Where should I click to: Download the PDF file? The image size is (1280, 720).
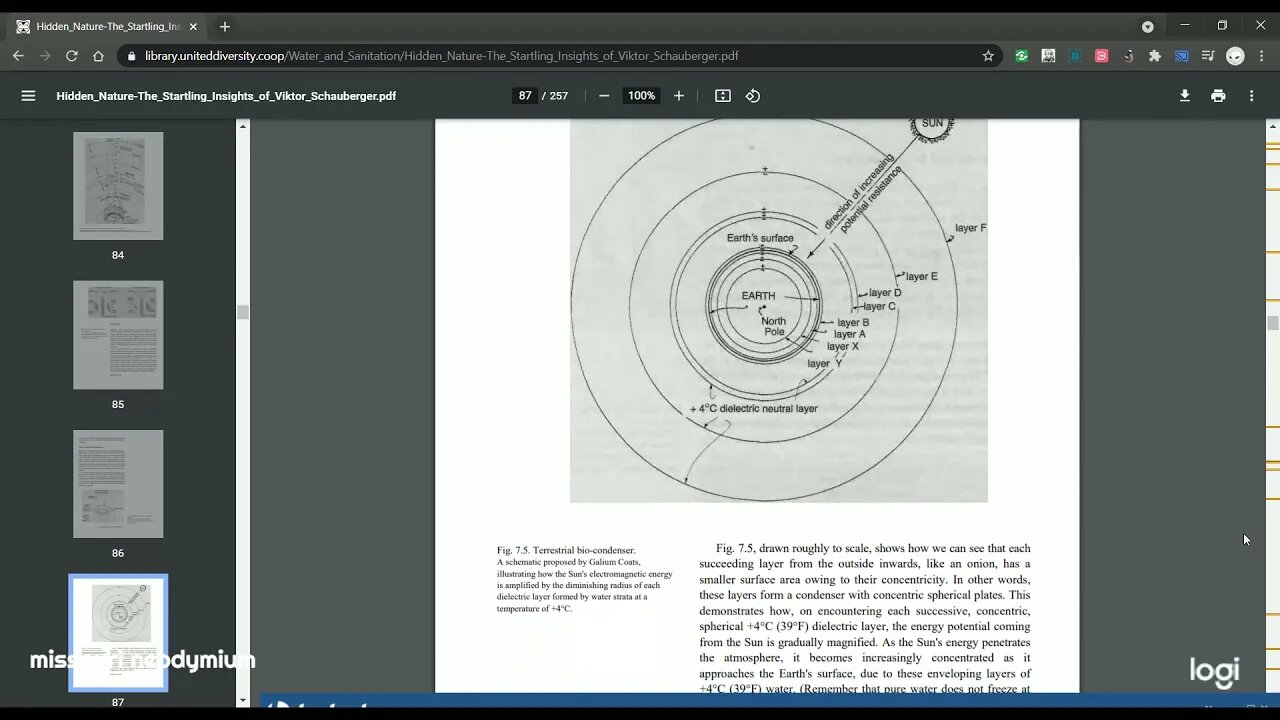coord(1185,96)
